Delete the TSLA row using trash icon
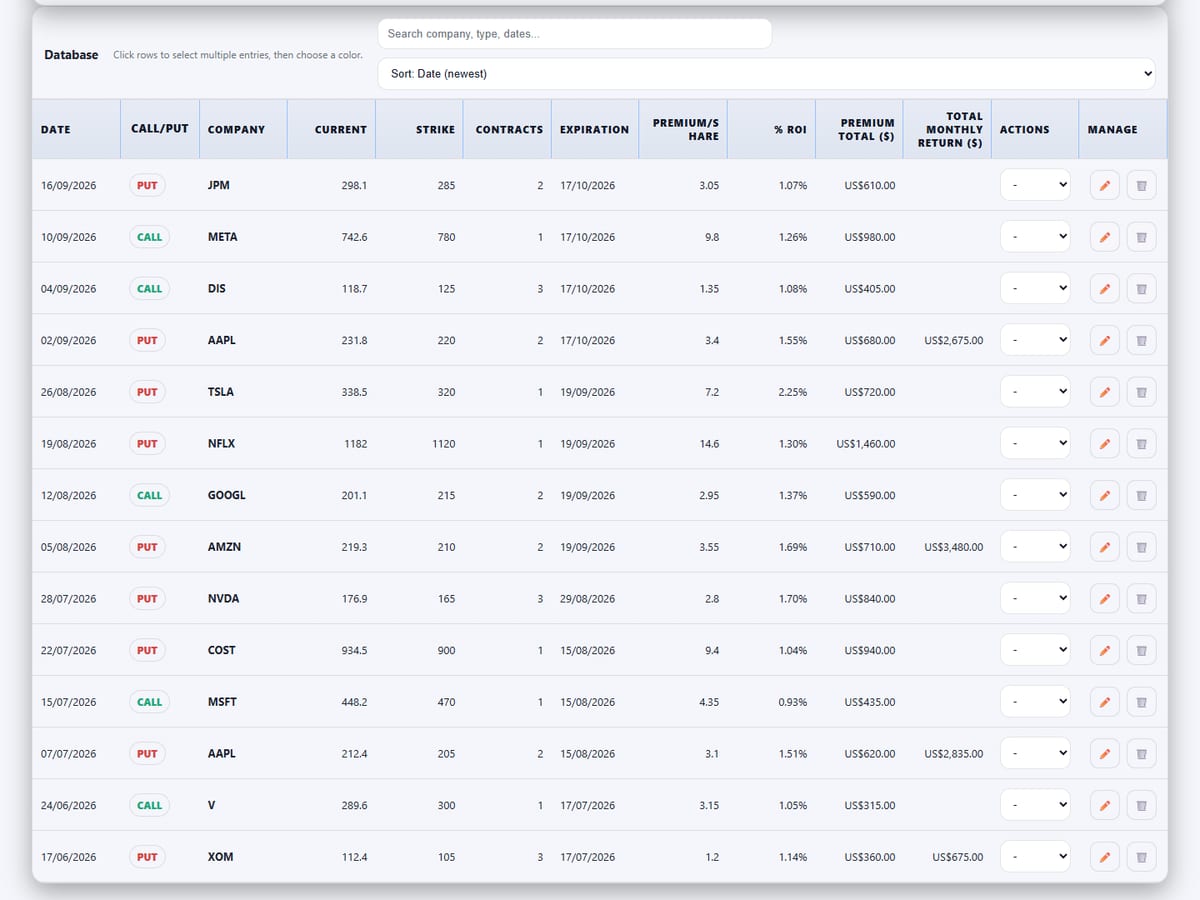1200x900 pixels. pos(1141,392)
